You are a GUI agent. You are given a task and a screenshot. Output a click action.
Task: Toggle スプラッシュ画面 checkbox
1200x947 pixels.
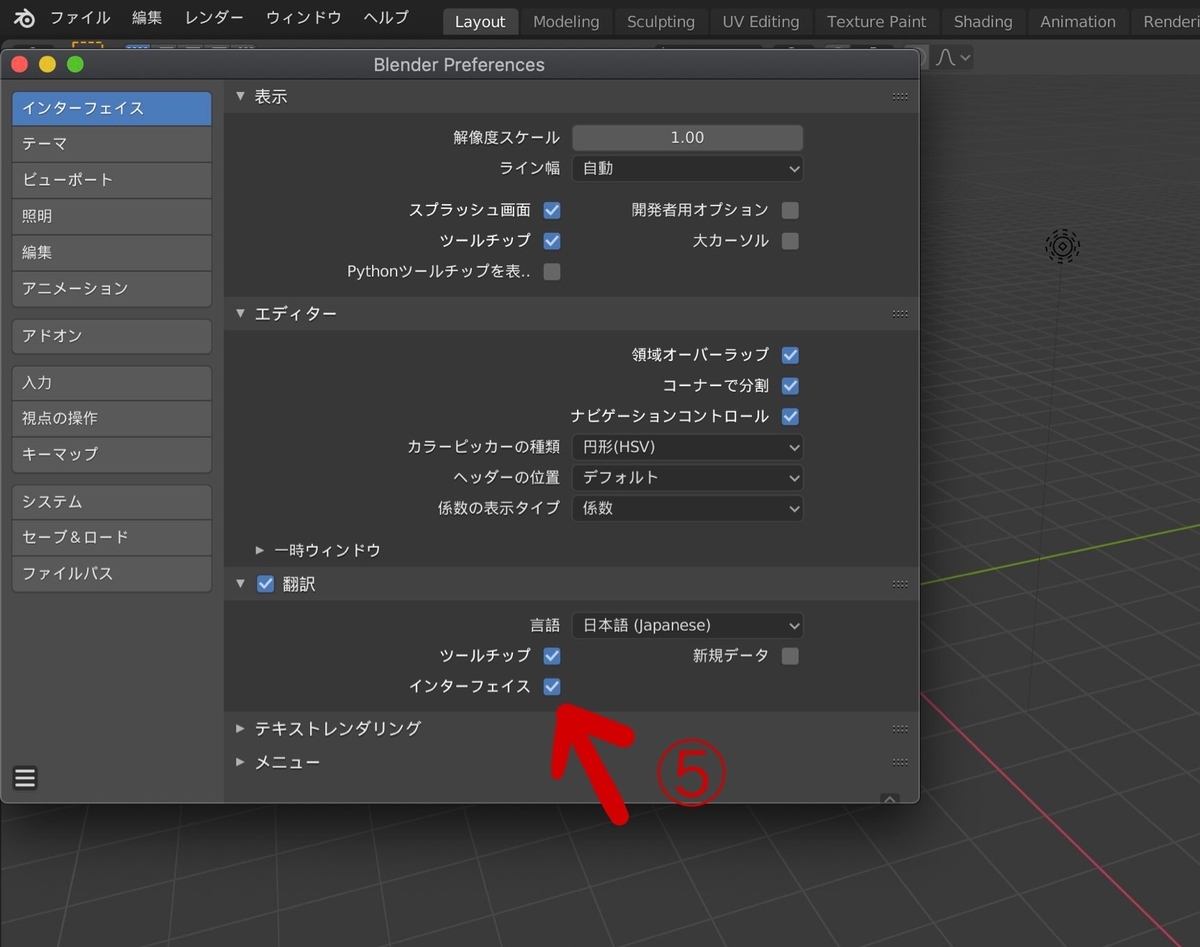point(552,210)
